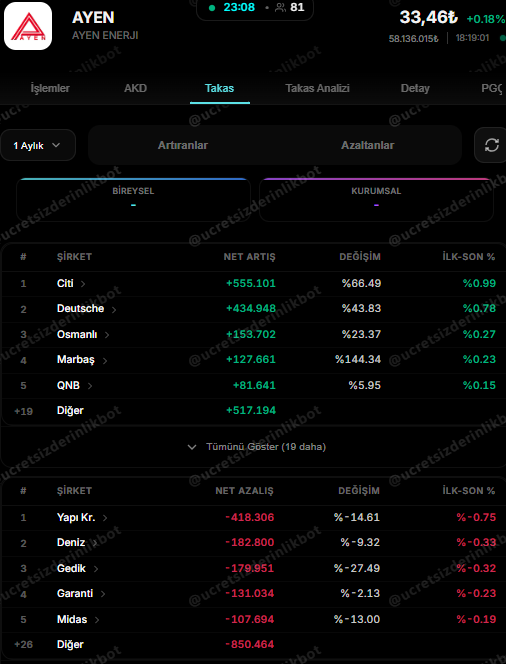This screenshot has height=664, width=506.
Task: Open the Detay tab
Action: click(x=415, y=88)
